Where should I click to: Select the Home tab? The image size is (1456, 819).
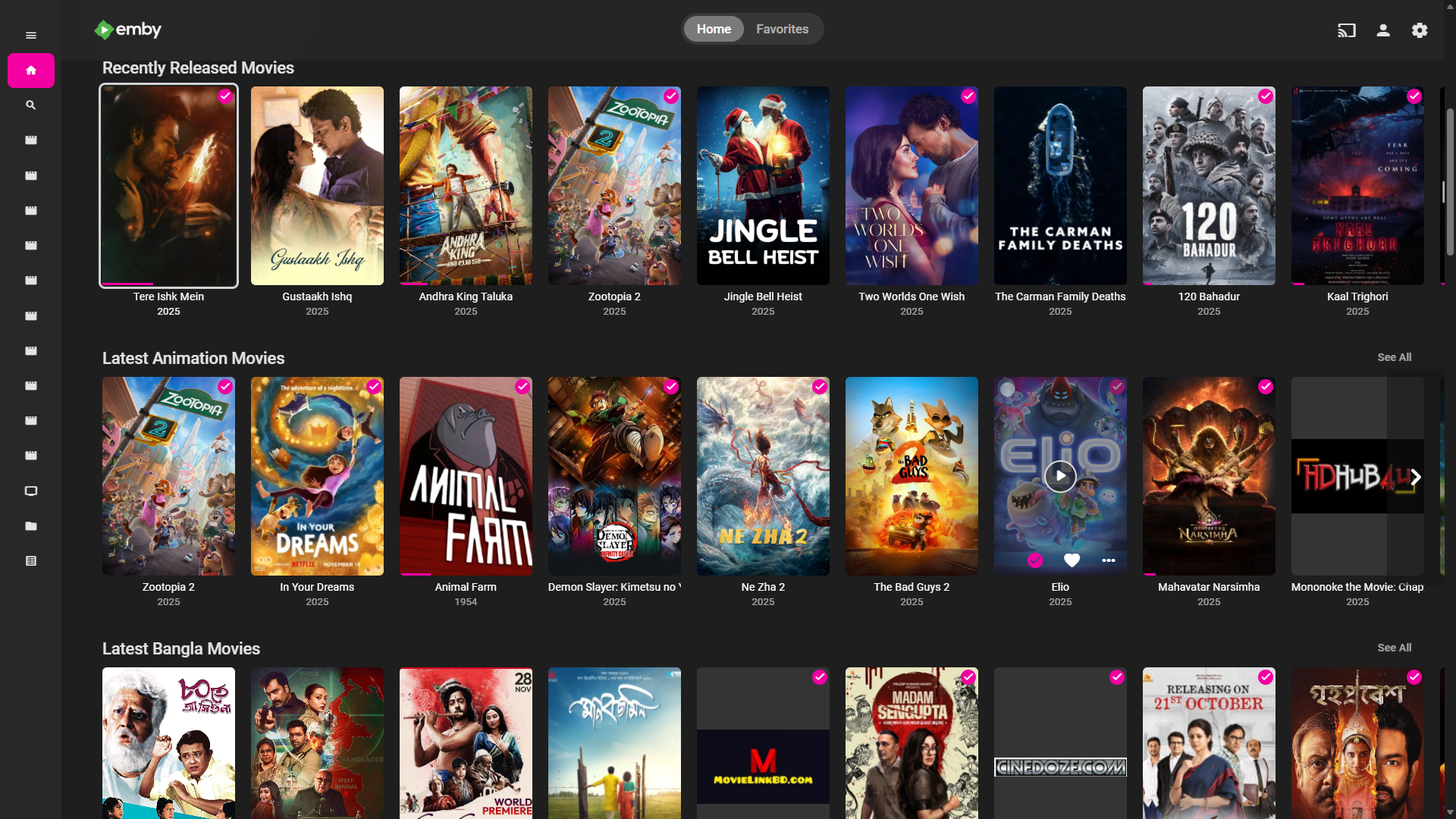click(714, 29)
